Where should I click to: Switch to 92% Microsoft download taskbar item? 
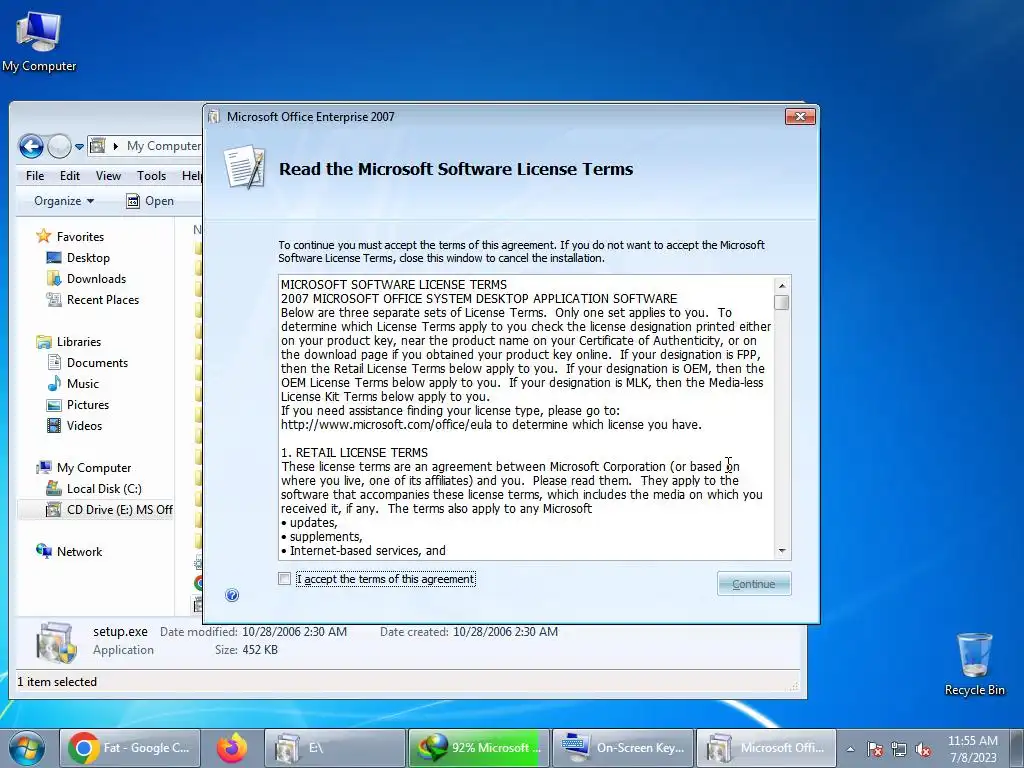[x=479, y=748]
